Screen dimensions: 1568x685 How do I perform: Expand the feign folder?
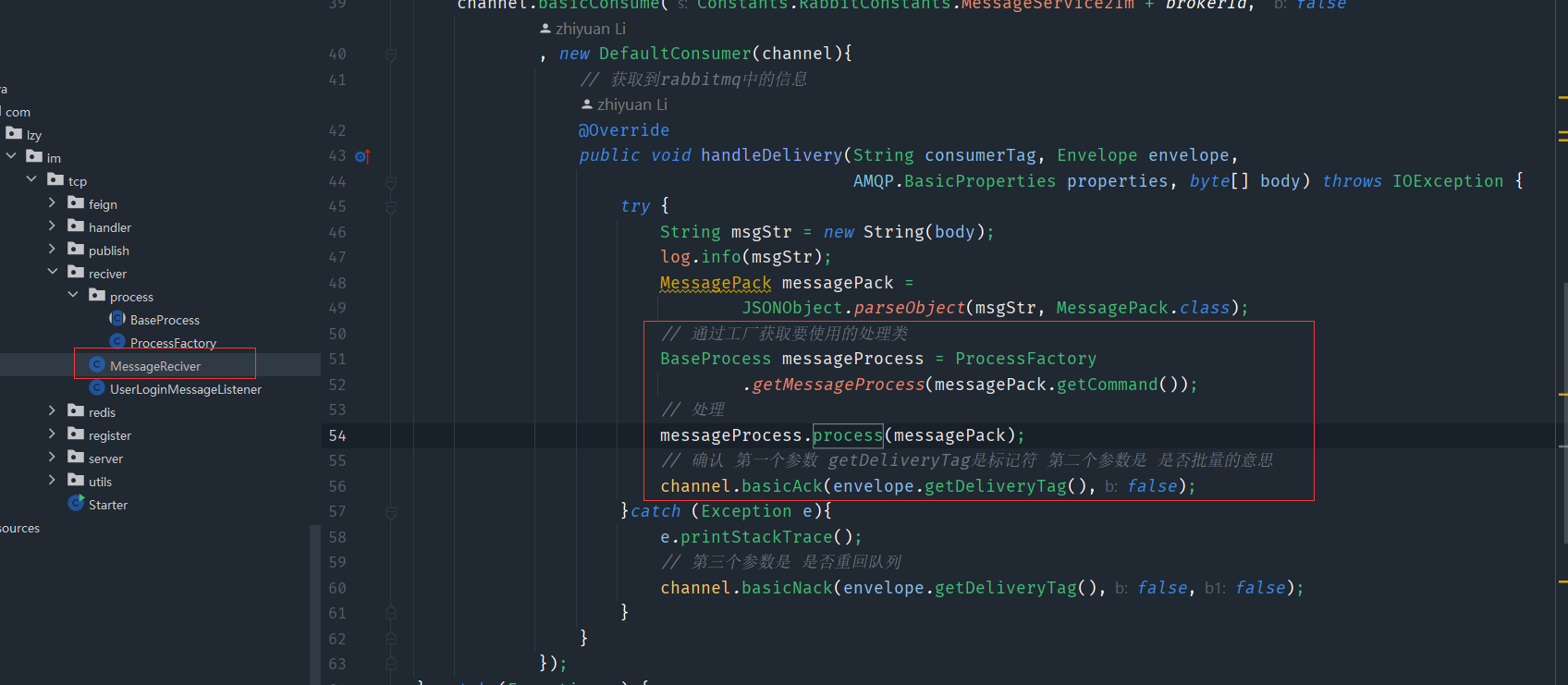click(x=52, y=202)
